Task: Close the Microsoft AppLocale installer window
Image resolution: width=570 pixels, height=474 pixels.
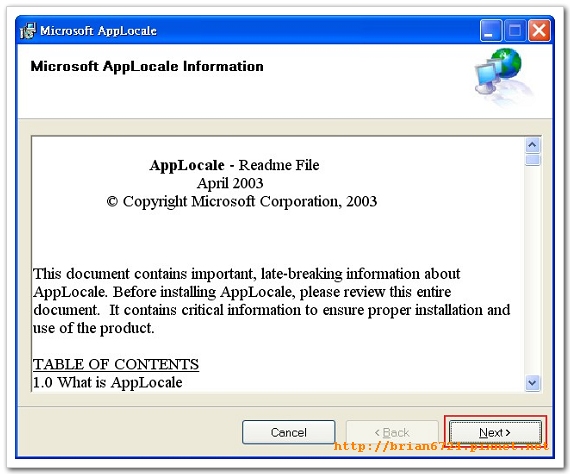Action: pos(539,30)
